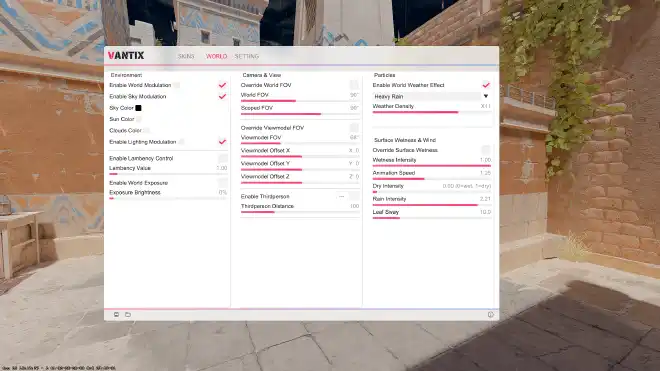
Task: Click the Enable Thirdperson label
Action: click(265, 196)
